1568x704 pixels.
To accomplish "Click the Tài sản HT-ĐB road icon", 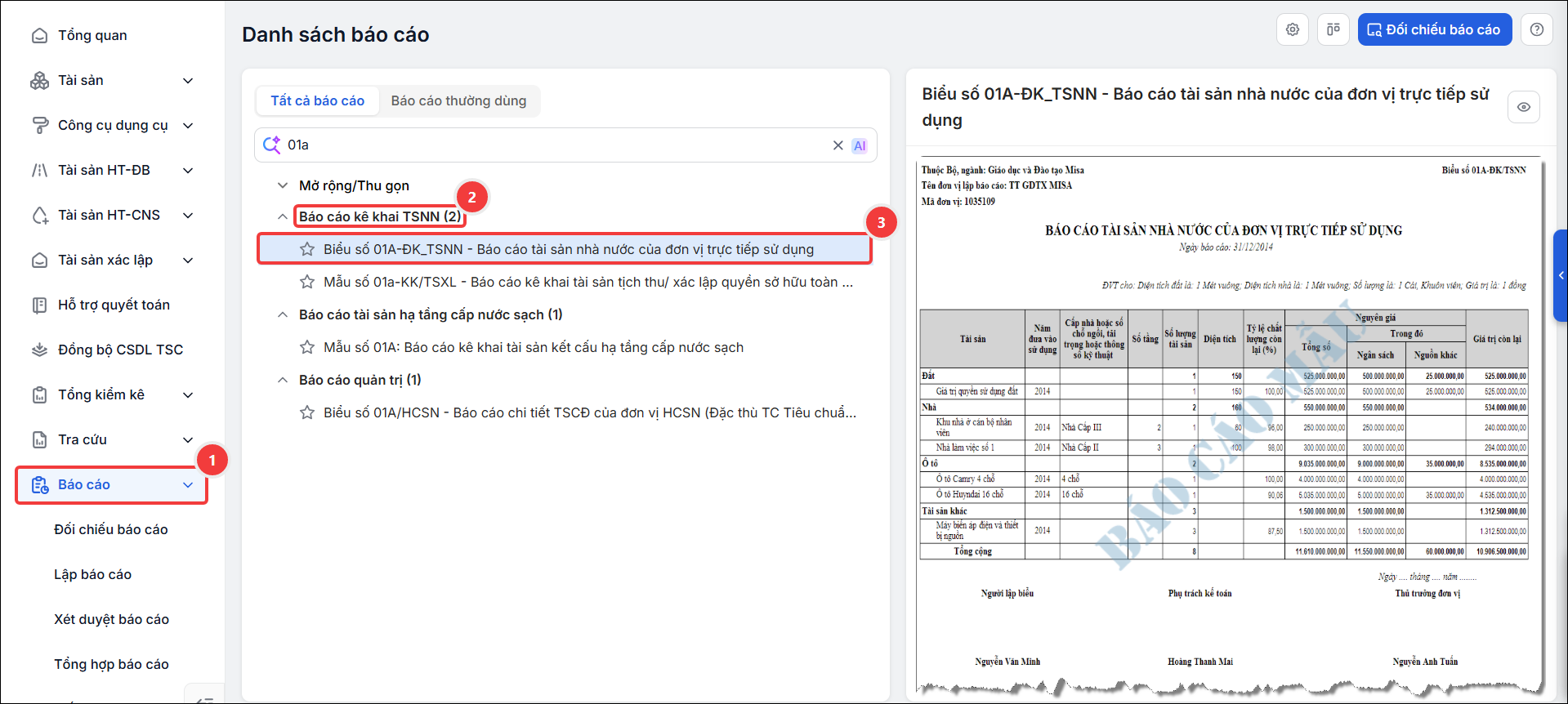I will tap(39, 171).
